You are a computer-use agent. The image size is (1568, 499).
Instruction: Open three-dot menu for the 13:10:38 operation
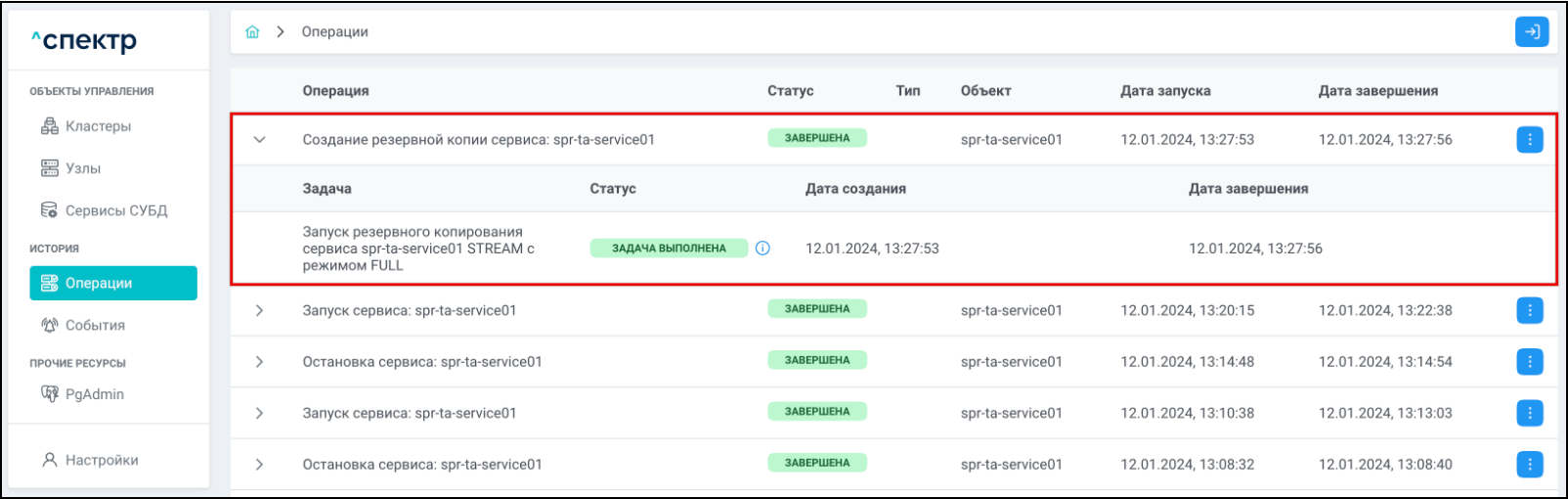(x=1529, y=413)
